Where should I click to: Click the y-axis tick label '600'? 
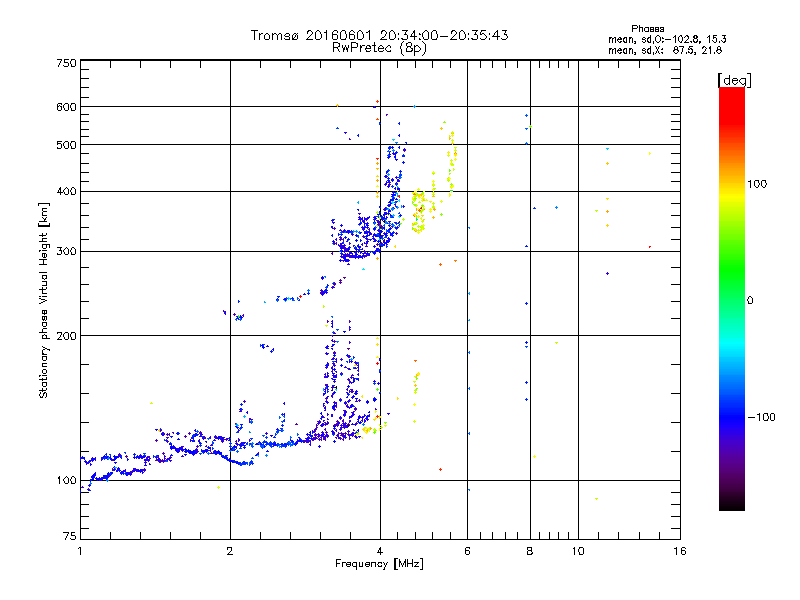66,107
